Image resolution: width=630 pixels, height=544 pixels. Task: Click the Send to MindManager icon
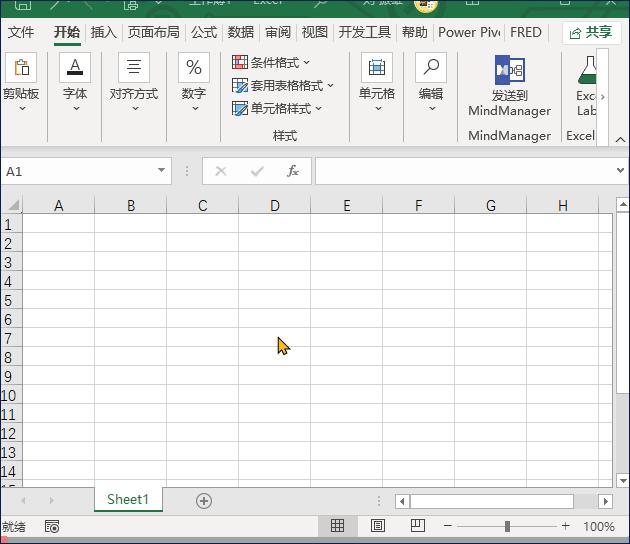[x=509, y=70]
